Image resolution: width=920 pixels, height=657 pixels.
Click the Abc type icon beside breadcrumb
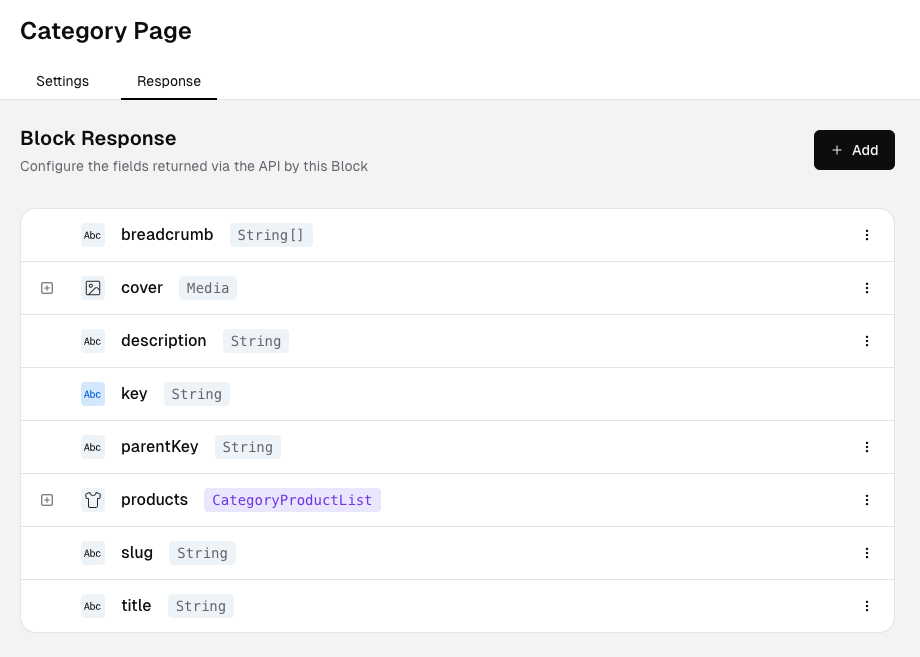pos(92,235)
